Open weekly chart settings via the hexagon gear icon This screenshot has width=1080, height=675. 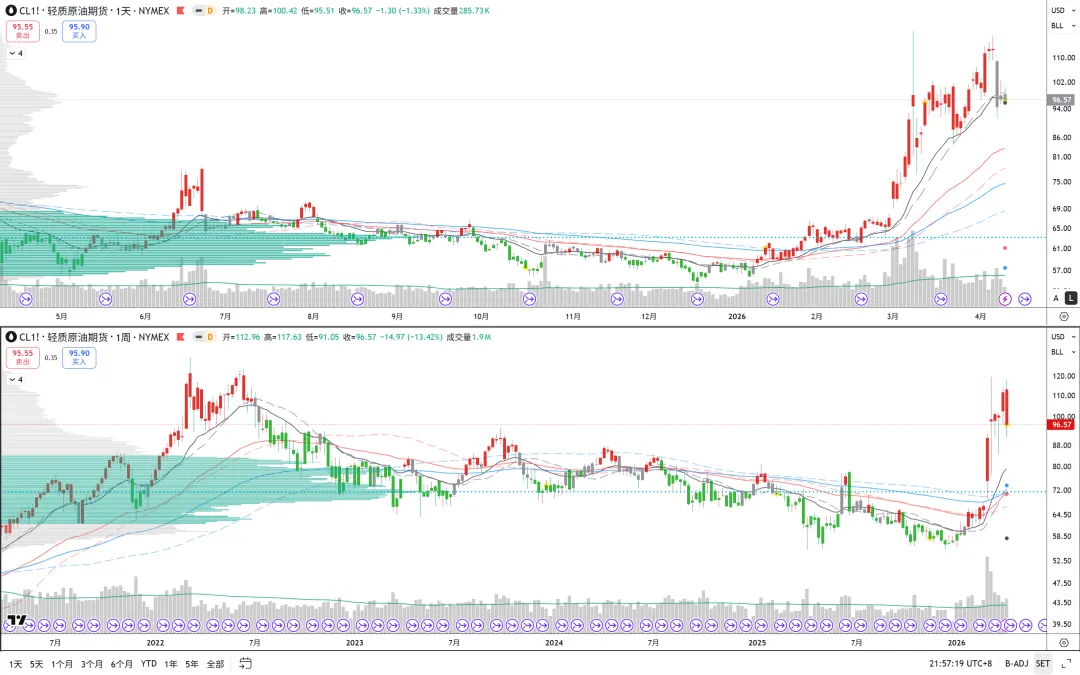click(1063, 643)
